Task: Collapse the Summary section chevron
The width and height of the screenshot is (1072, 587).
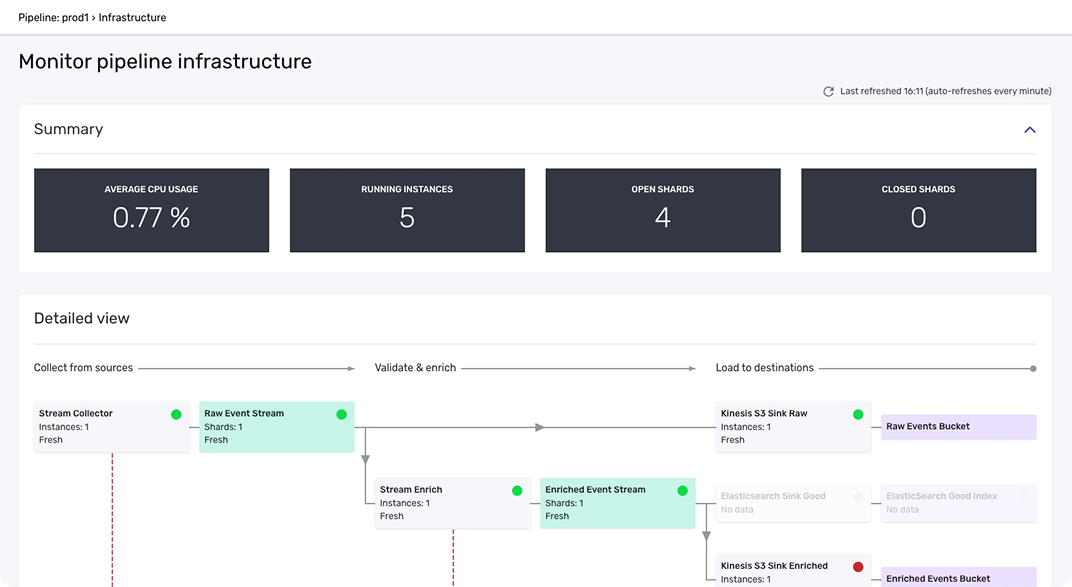Action: (x=1030, y=130)
